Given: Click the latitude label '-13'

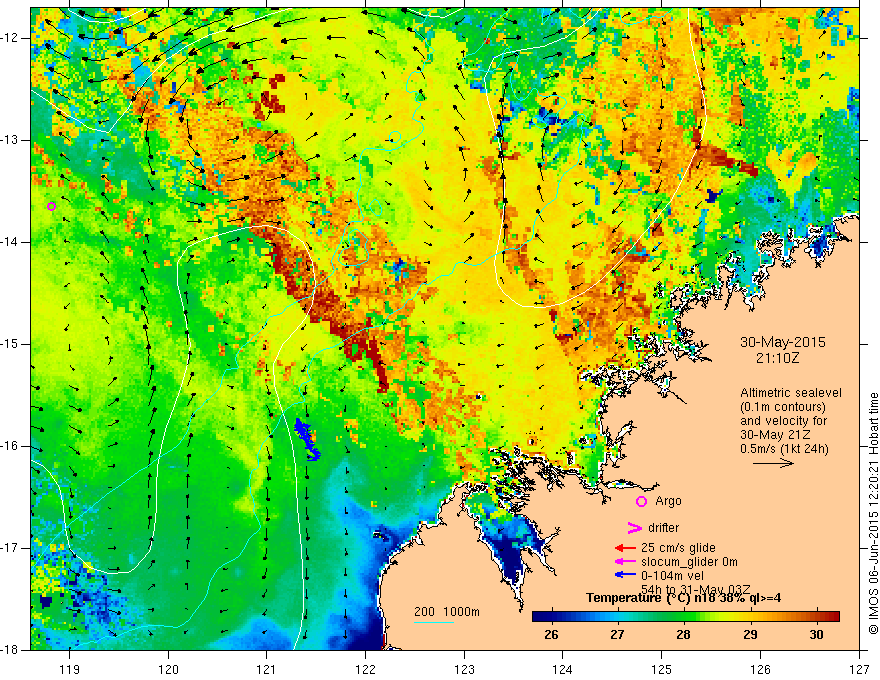Looking at the screenshot, I should tap(10, 140).
